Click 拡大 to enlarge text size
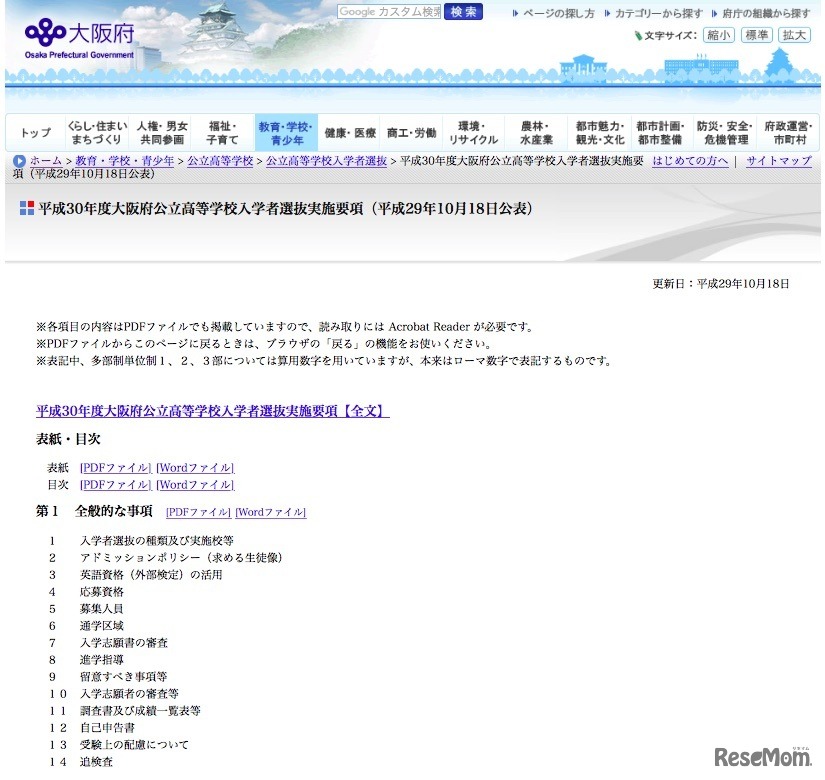The height and width of the screenshot is (780, 825). point(789,34)
